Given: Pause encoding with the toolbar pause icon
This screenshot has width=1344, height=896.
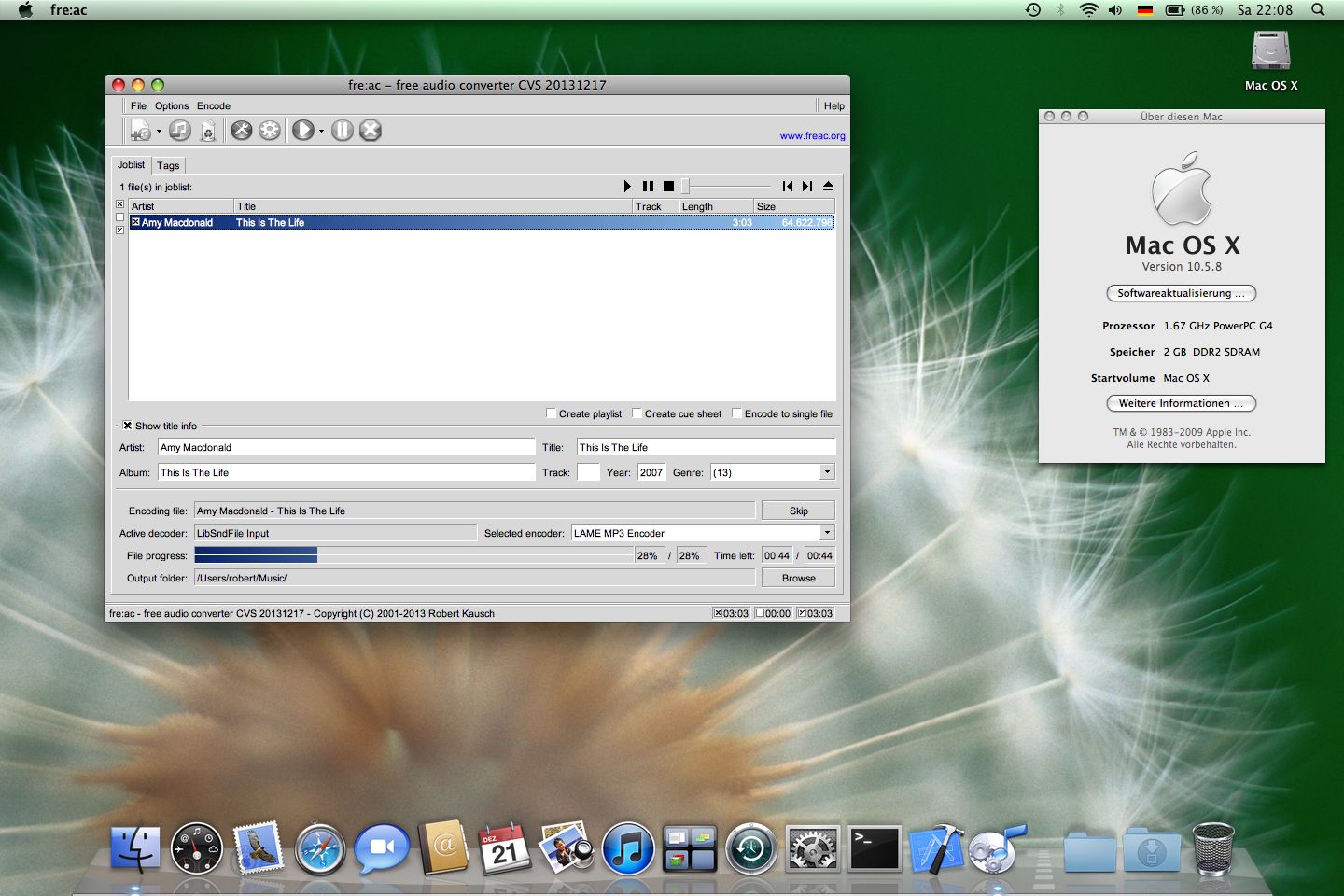Looking at the screenshot, I should coord(343,131).
